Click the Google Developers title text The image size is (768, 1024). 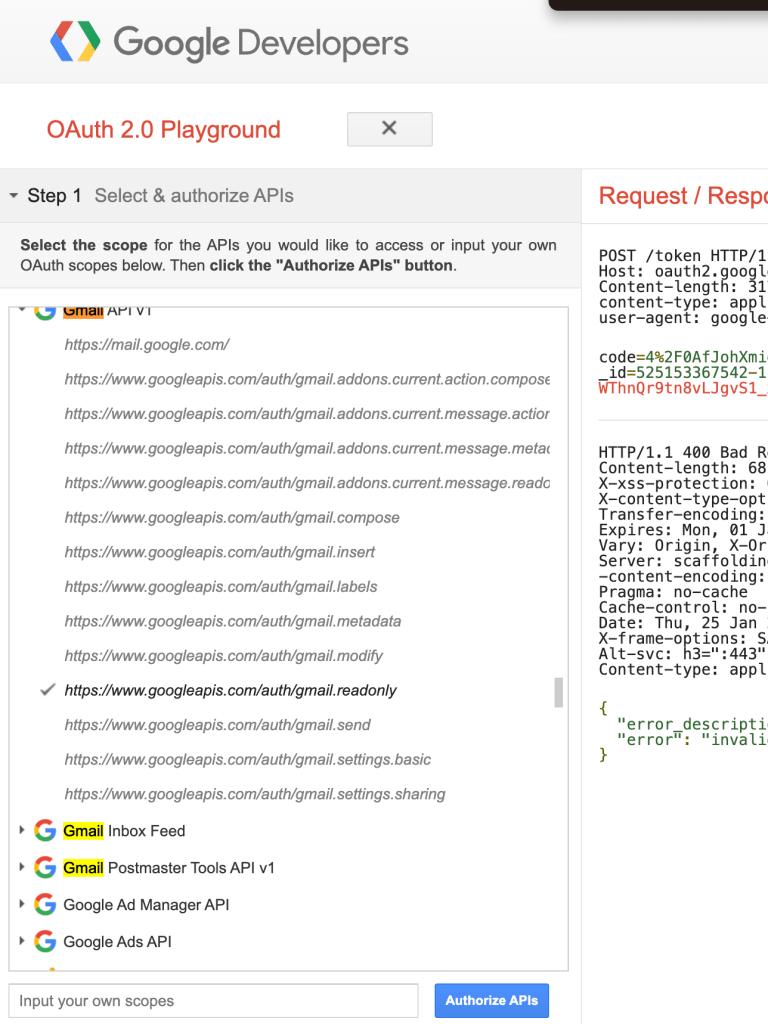click(261, 43)
